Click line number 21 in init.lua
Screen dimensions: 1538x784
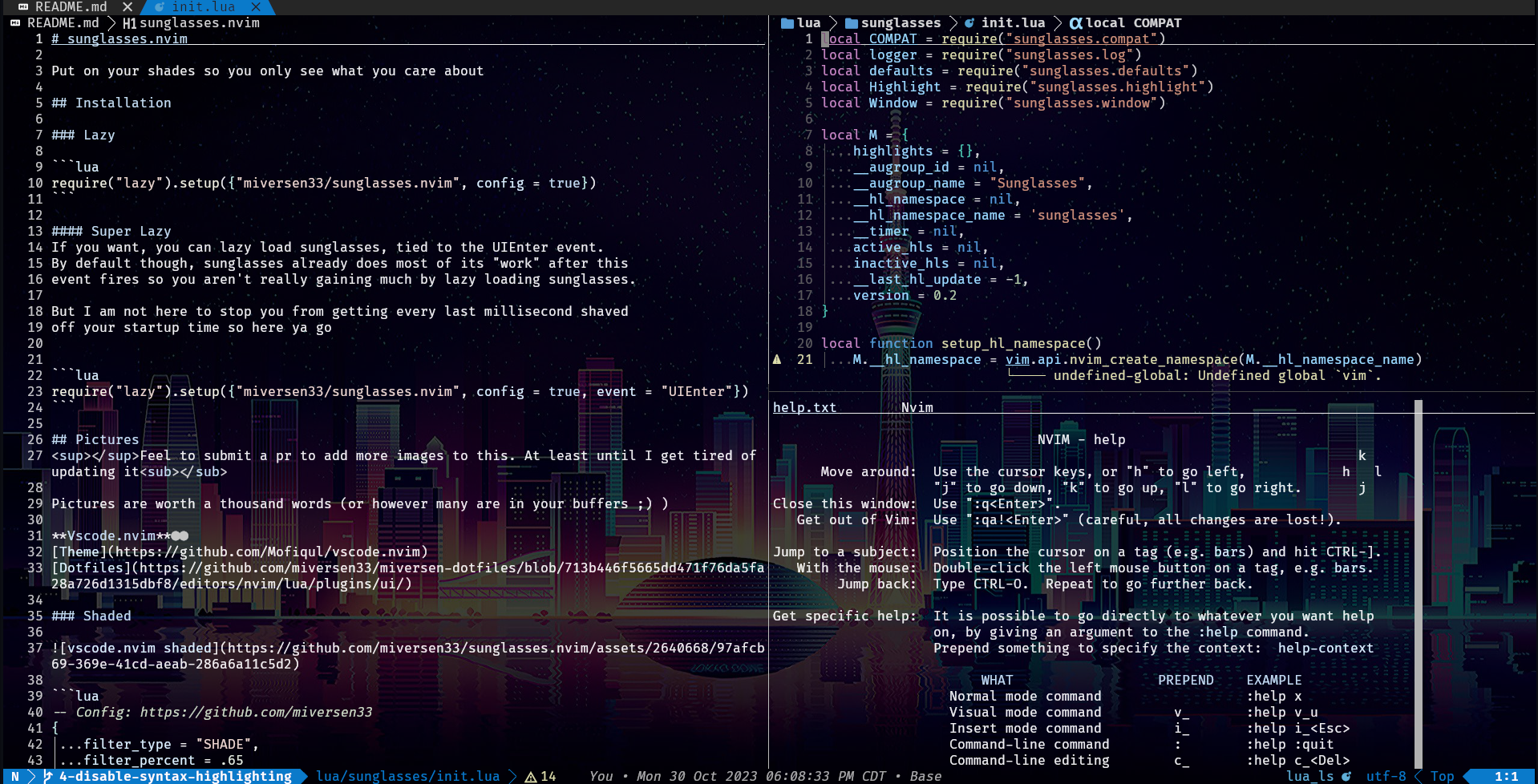tap(805, 359)
